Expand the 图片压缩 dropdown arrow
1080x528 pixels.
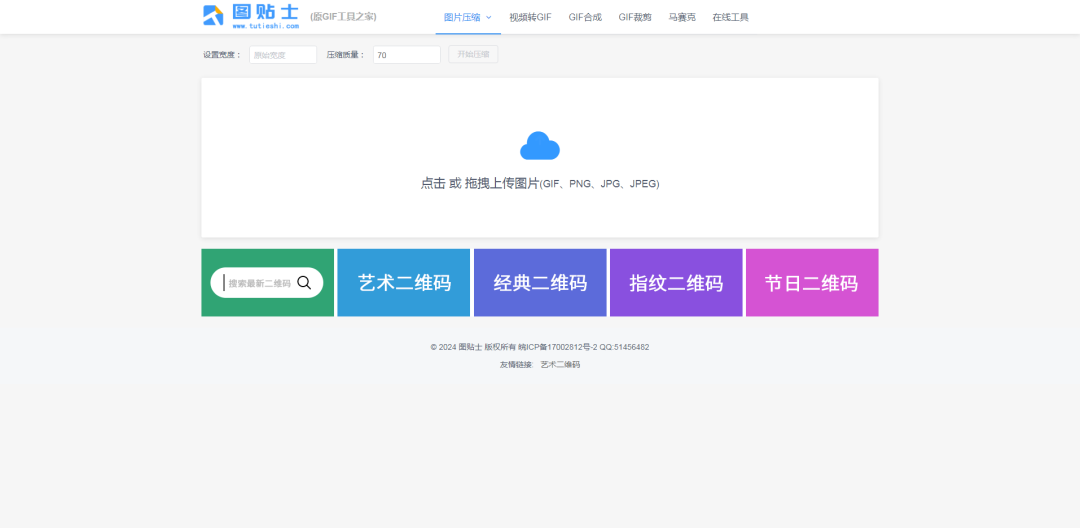(489, 17)
